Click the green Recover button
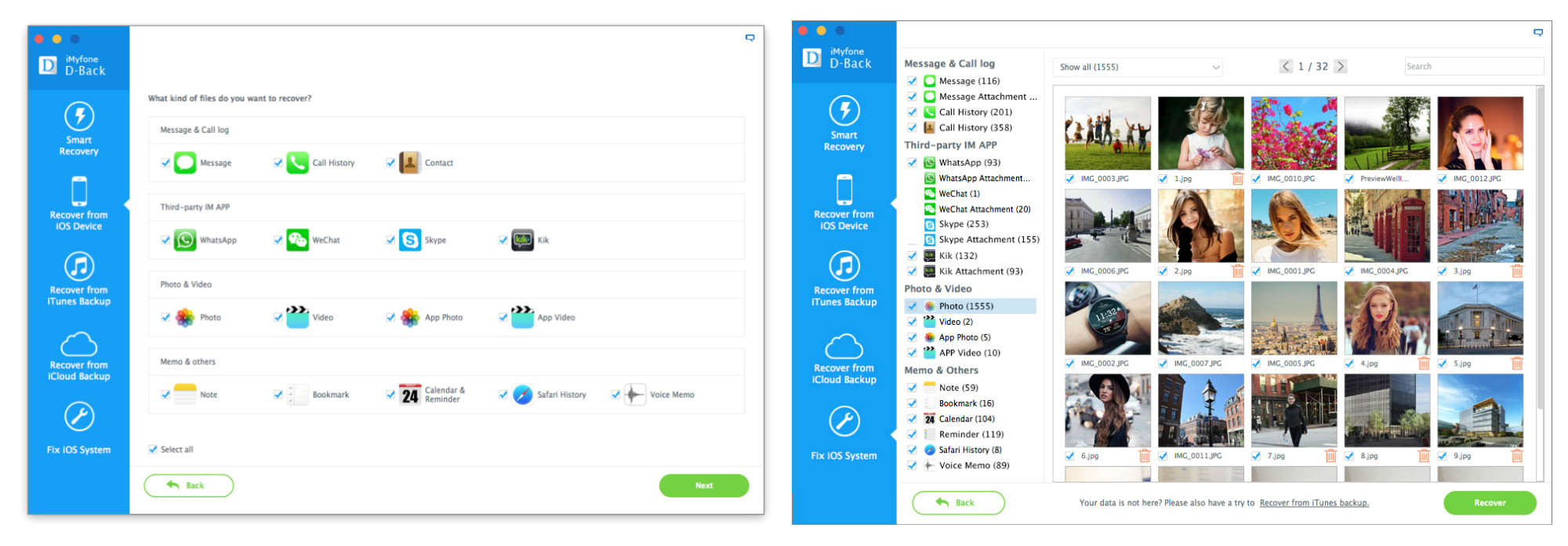 (x=1490, y=503)
